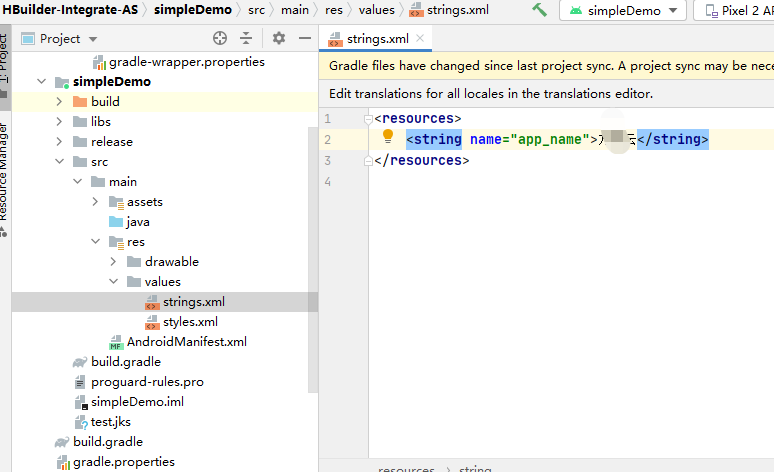This screenshot has width=774, height=472.
Task: Select test.jks keystore file
Action: coord(102,422)
